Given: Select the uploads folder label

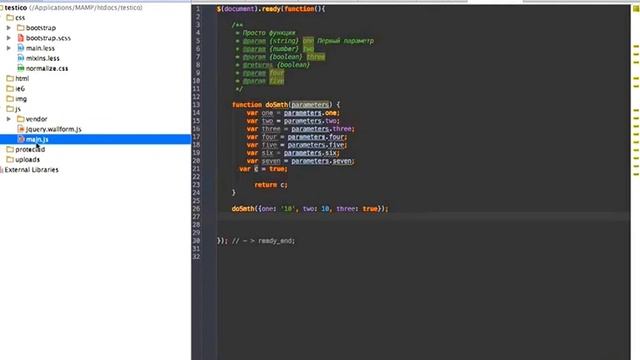Looking at the screenshot, I should (x=27, y=160).
